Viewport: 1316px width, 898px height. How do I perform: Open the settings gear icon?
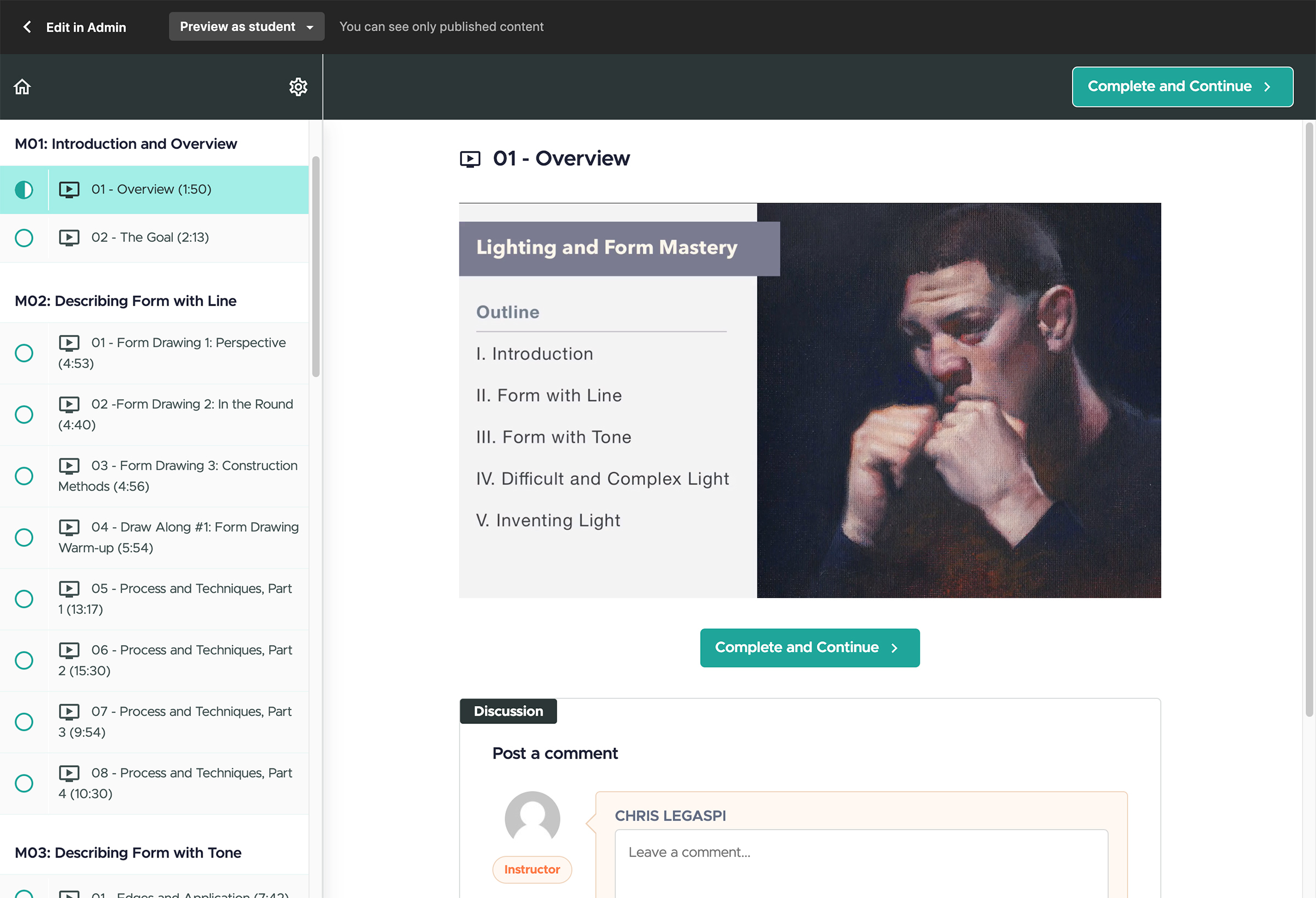[x=298, y=87]
